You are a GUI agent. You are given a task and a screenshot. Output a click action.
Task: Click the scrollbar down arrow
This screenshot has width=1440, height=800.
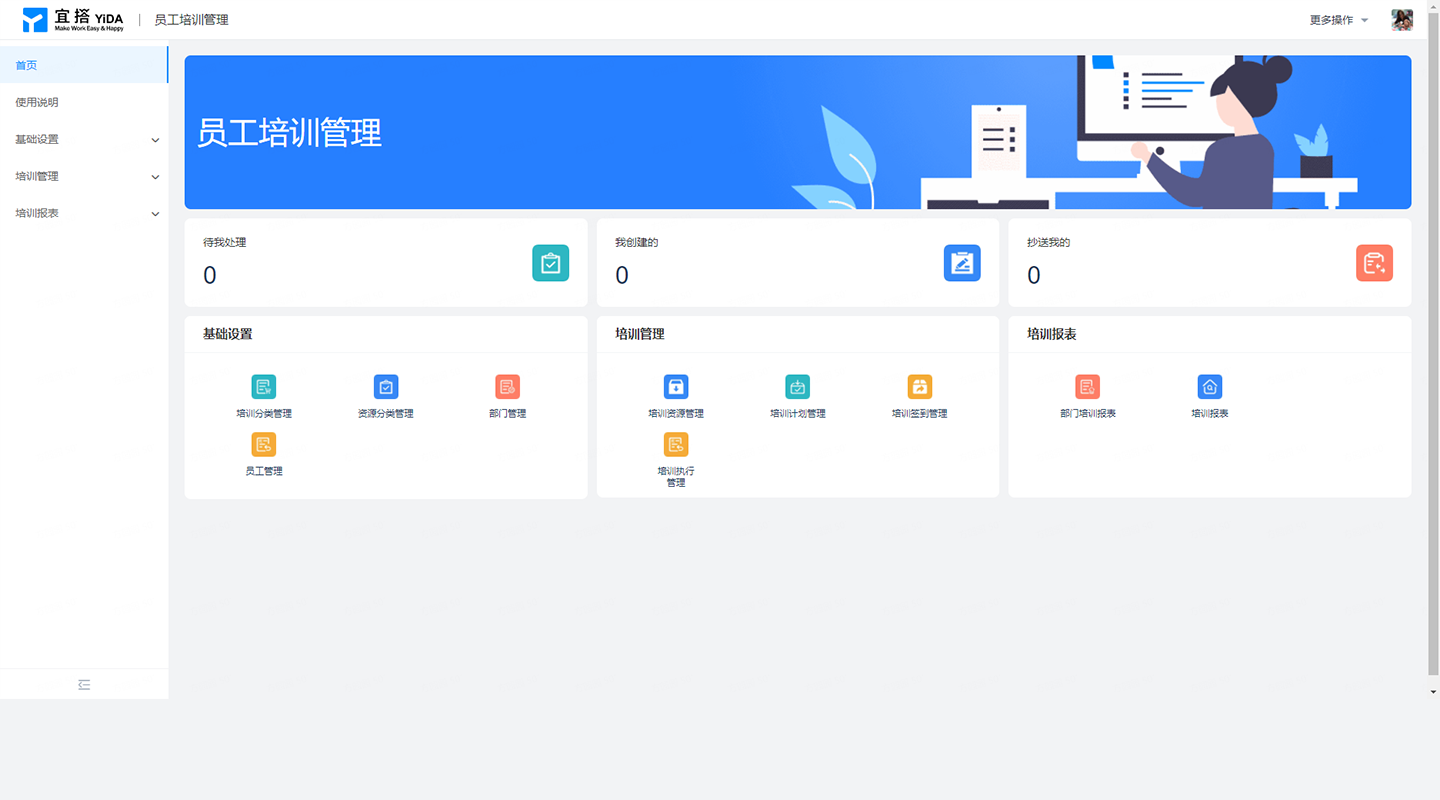click(x=1433, y=691)
